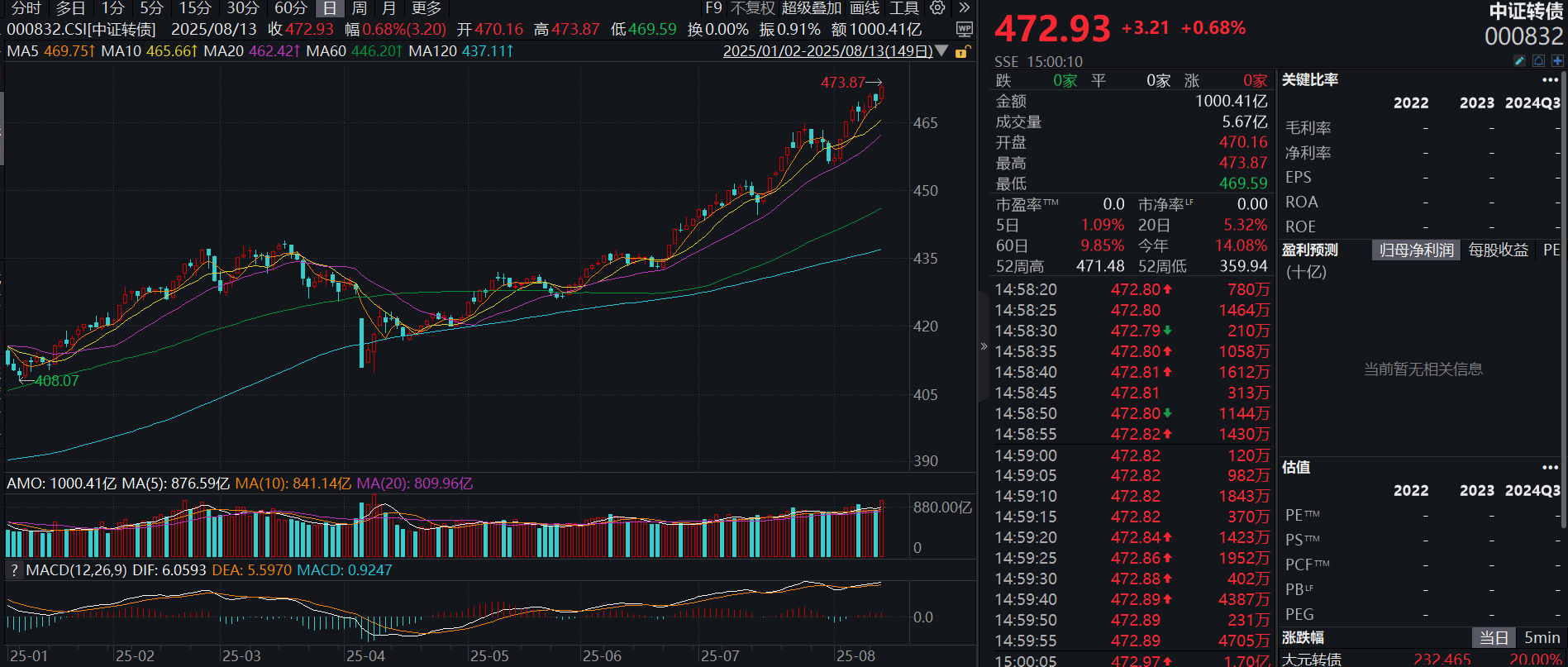1568x667 pixels.
Task: Select 归母净利润 forecast option
Action: coord(1416,250)
